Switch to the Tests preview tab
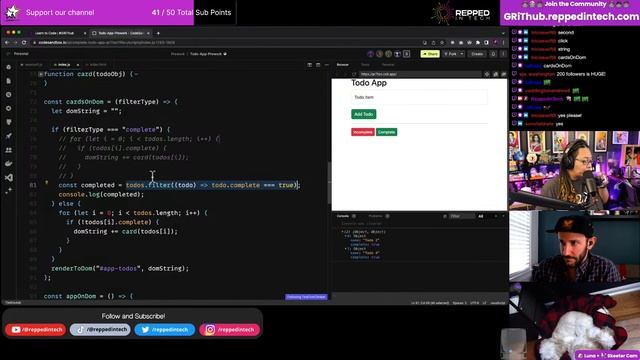Image resolution: width=640 pixels, height=360 pixels. [x=365, y=64]
